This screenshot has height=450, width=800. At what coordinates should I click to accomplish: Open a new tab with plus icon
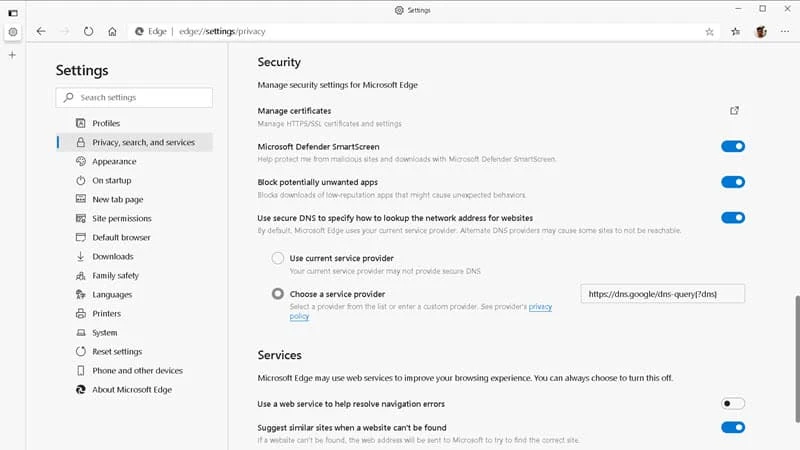pyautogui.click(x=12, y=55)
